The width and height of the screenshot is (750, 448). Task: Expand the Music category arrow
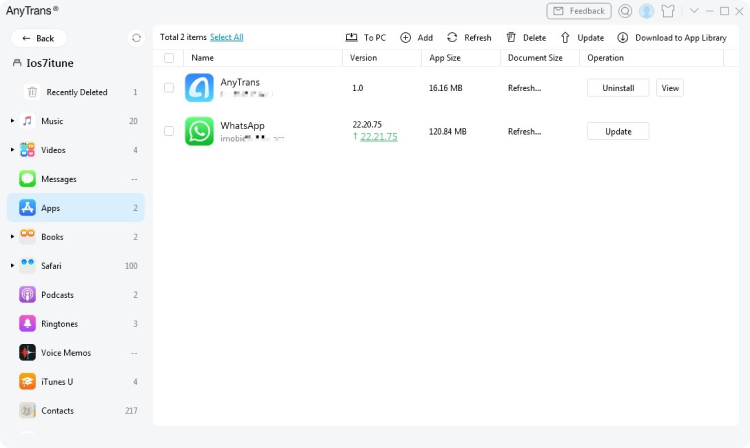point(12,121)
